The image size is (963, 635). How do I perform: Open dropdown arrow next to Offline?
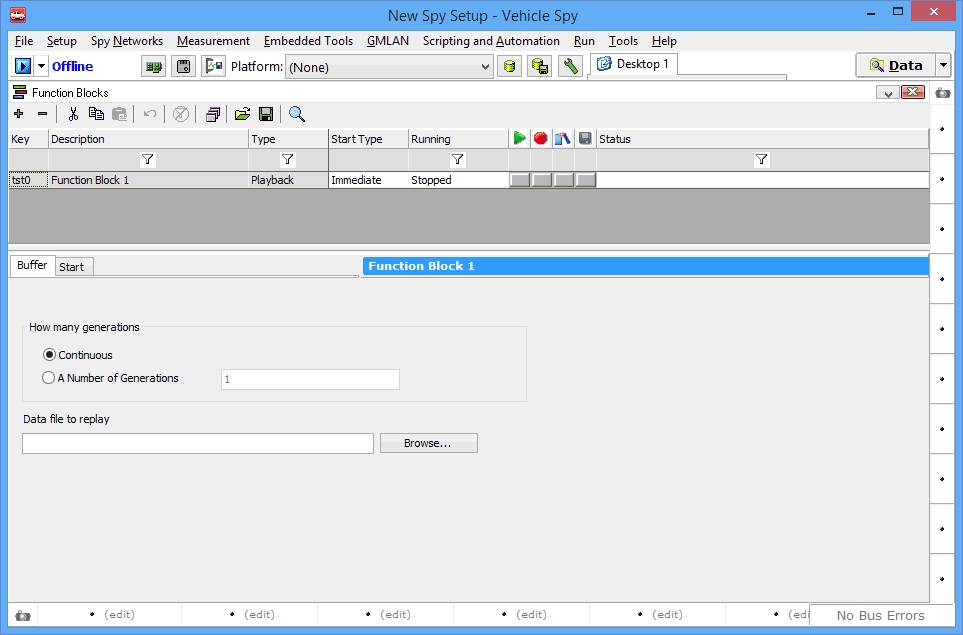[41, 66]
